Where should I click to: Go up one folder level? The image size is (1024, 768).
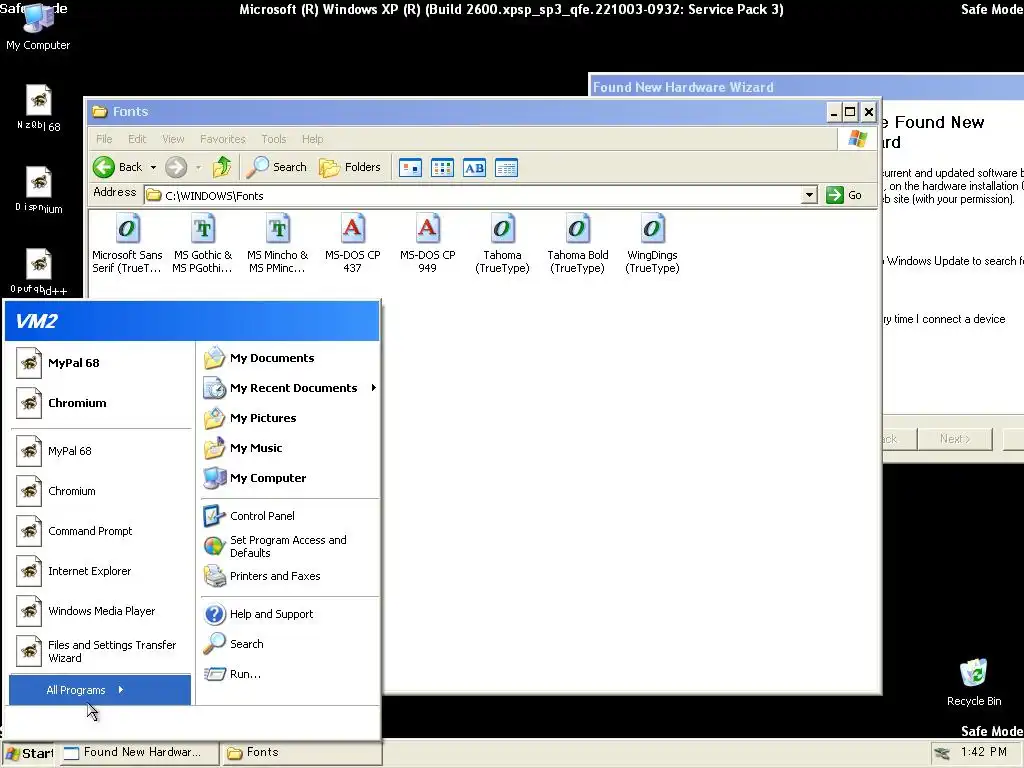click(222, 167)
